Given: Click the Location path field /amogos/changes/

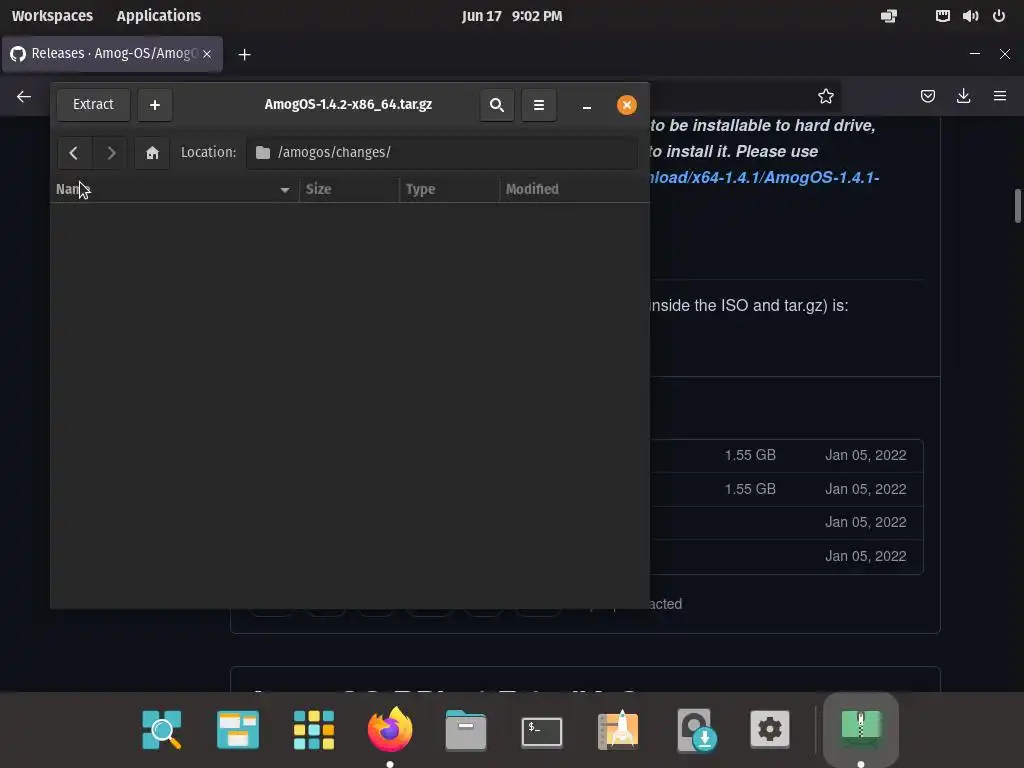Looking at the screenshot, I should [441, 153].
